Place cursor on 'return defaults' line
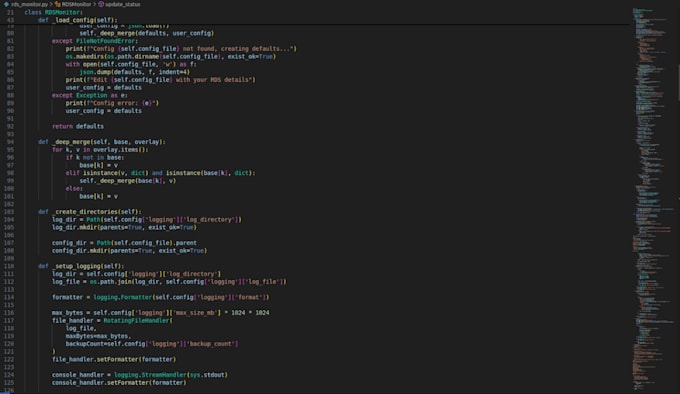The image size is (680, 394). tap(78, 127)
